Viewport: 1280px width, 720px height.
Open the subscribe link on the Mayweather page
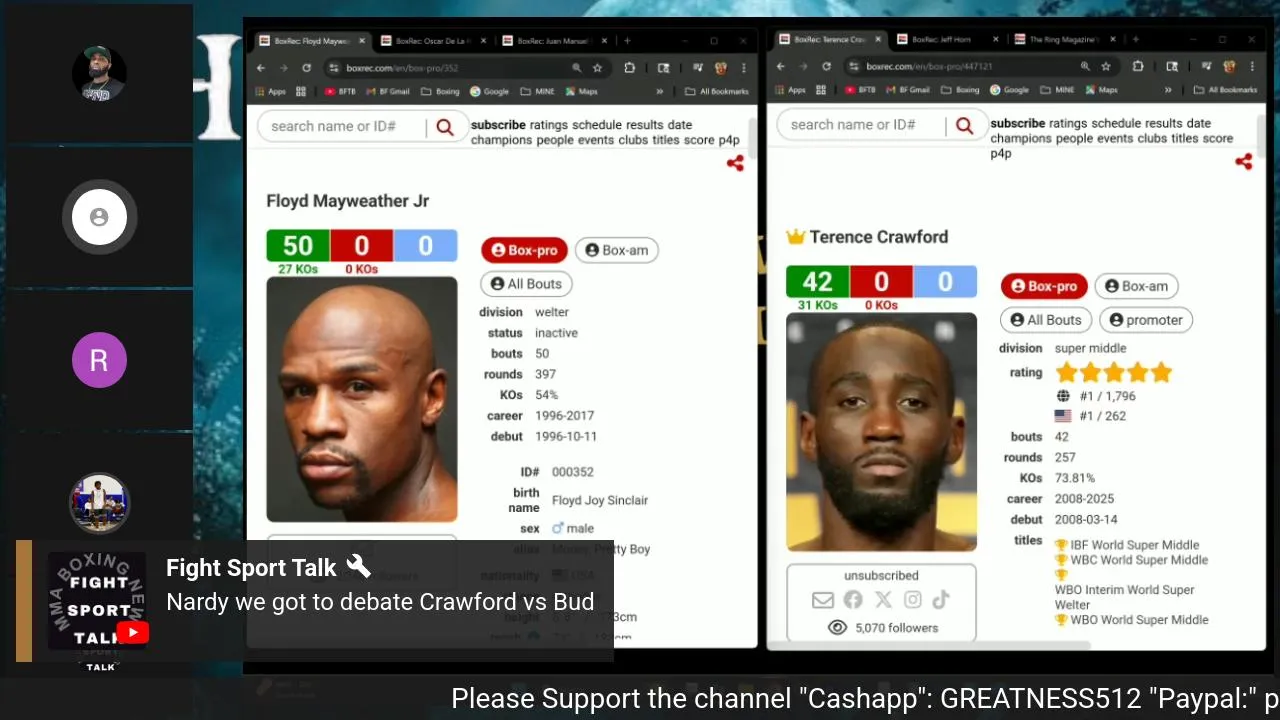[x=498, y=125]
